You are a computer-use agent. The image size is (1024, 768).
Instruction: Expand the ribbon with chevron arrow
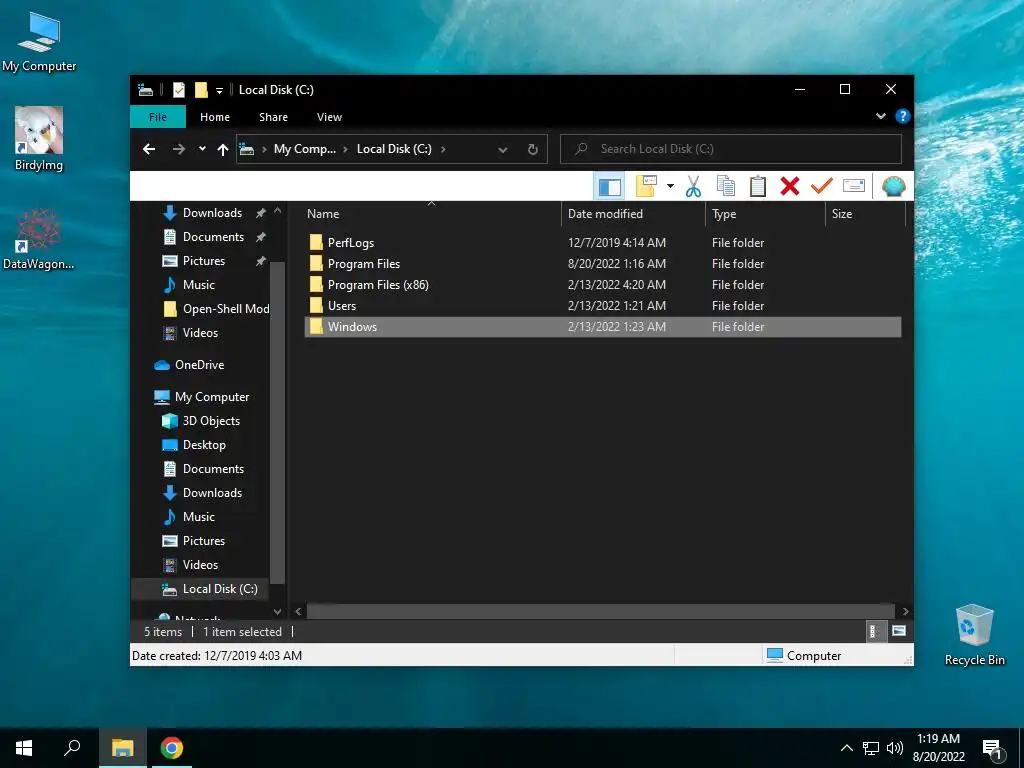pyautogui.click(x=880, y=116)
